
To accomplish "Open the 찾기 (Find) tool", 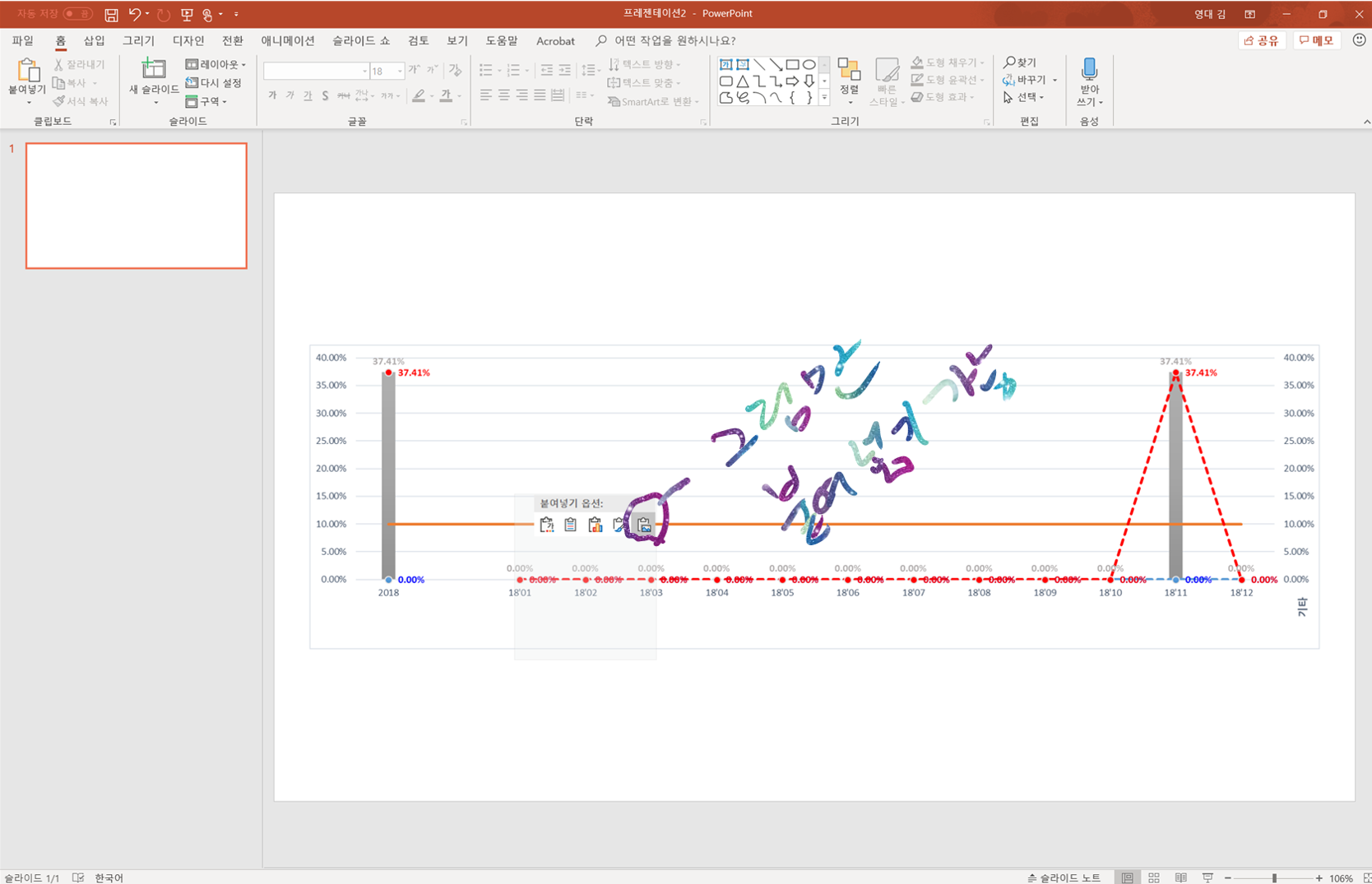I will pyautogui.click(x=1021, y=62).
